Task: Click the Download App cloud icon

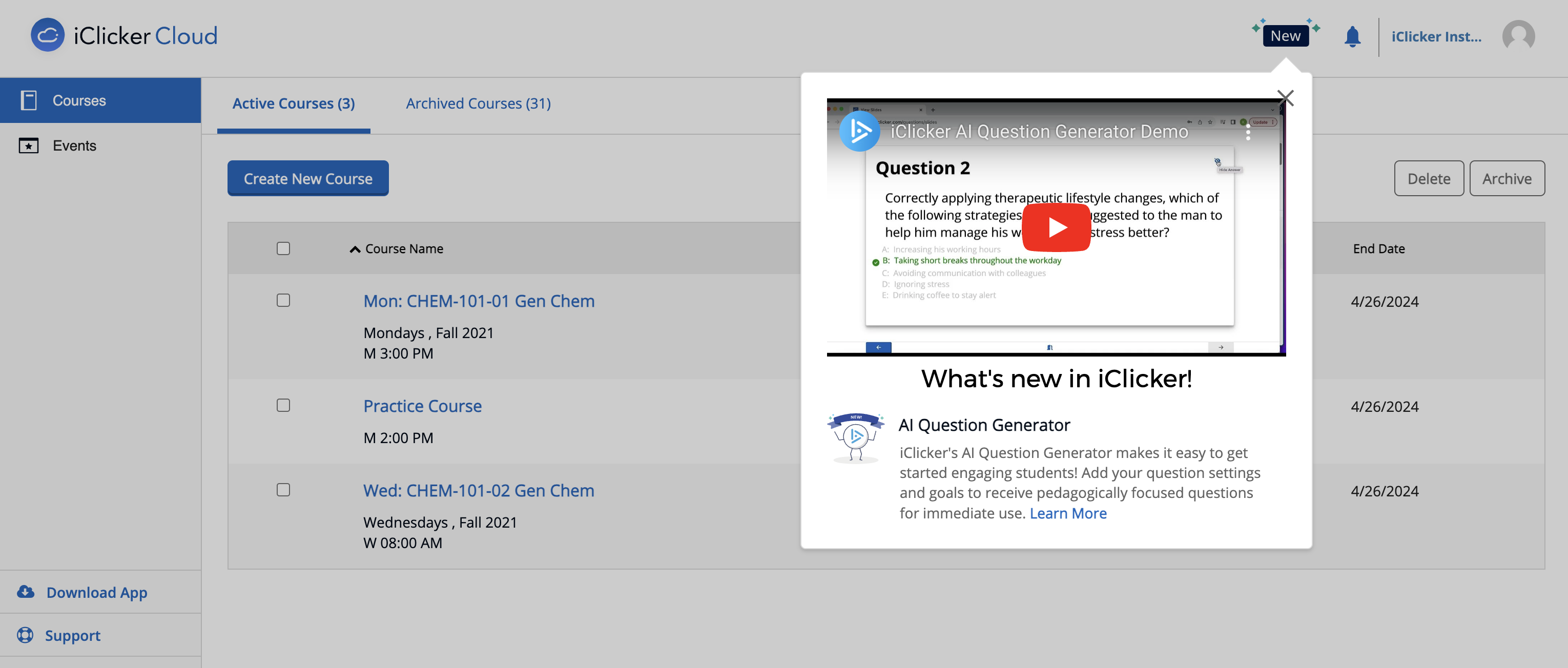Action: [x=26, y=591]
